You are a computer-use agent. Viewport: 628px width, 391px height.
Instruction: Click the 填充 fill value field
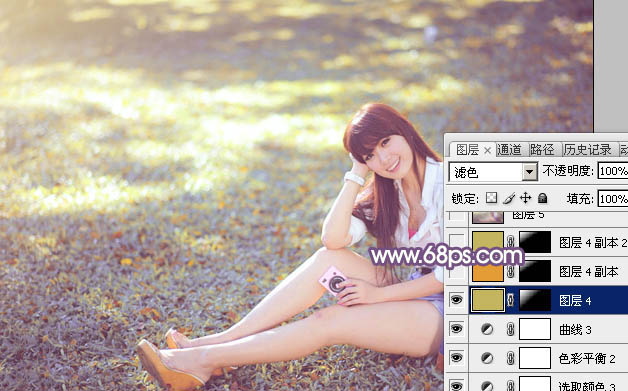(613, 199)
